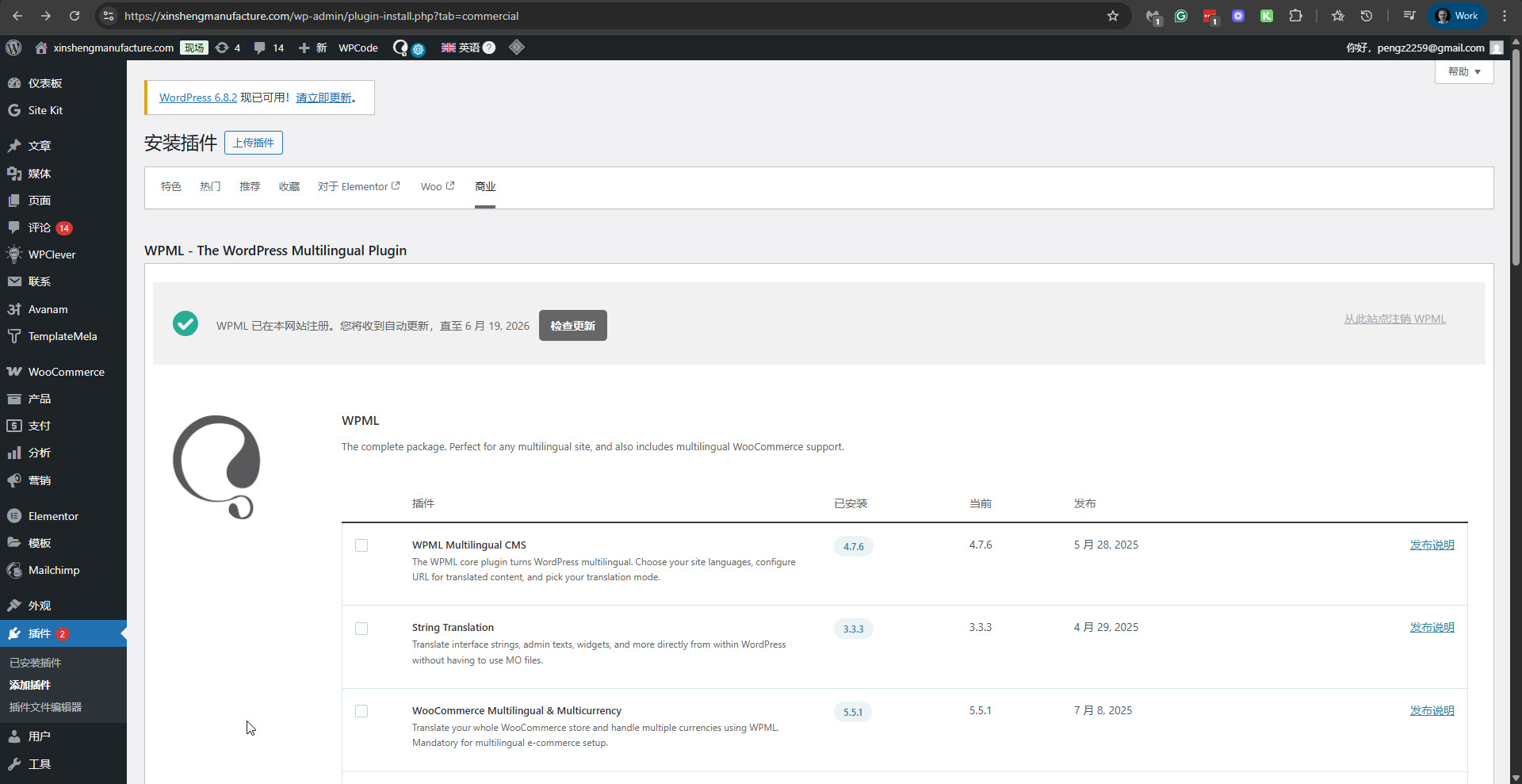1522x784 pixels.
Task: Open the Extensions puzzle-piece menu
Action: (x=1295, y=16)
